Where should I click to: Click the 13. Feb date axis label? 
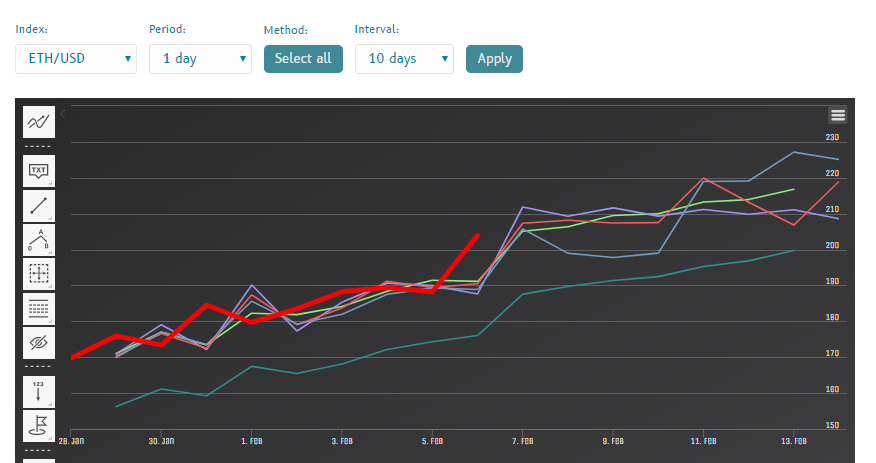coord(794,441)
